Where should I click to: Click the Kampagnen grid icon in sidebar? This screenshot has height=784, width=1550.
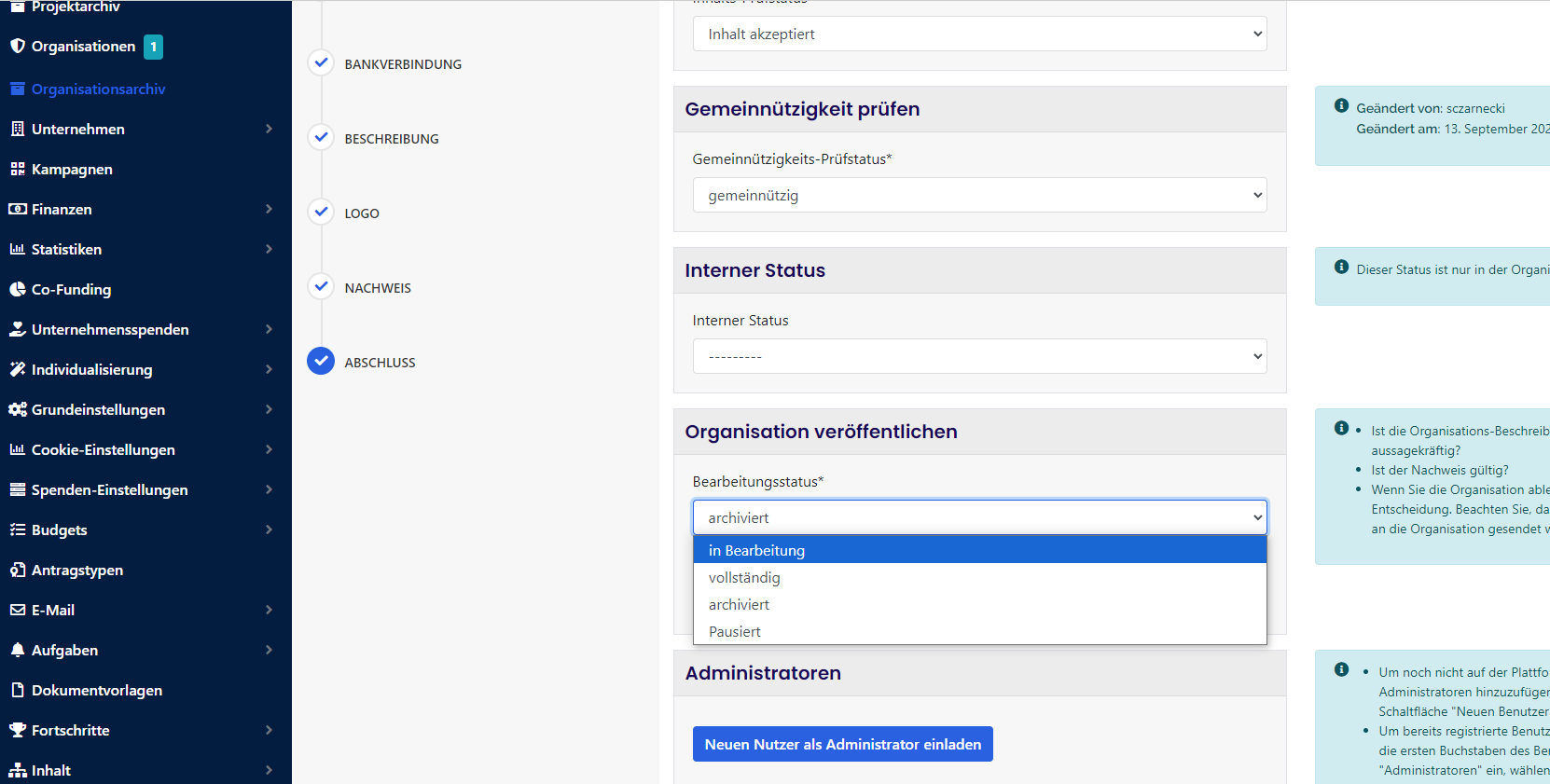17,169
